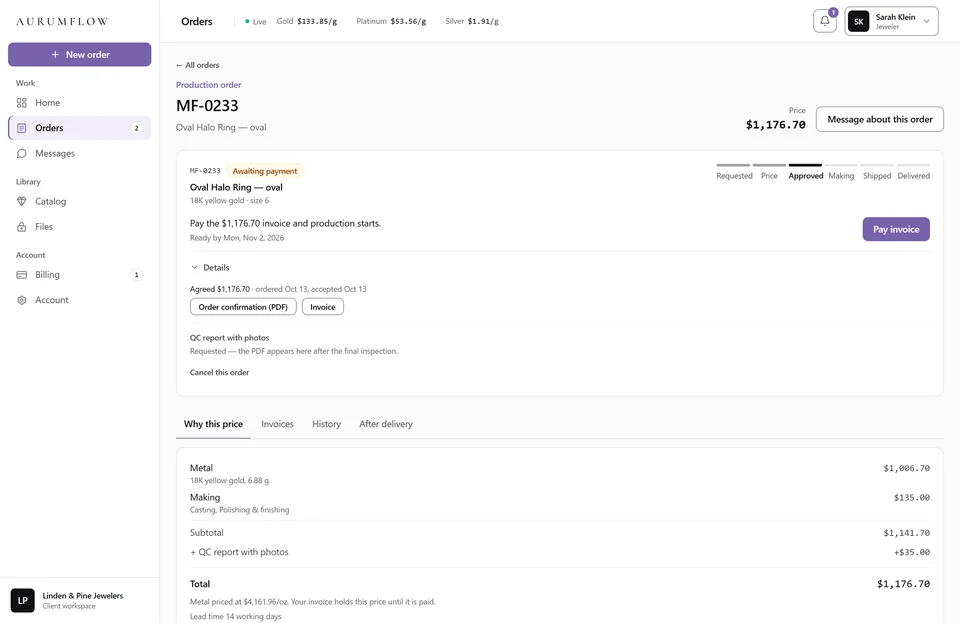This screenshot has width=960, height=623.
Task: Click Message about this order
Action: tap(880, 119)
